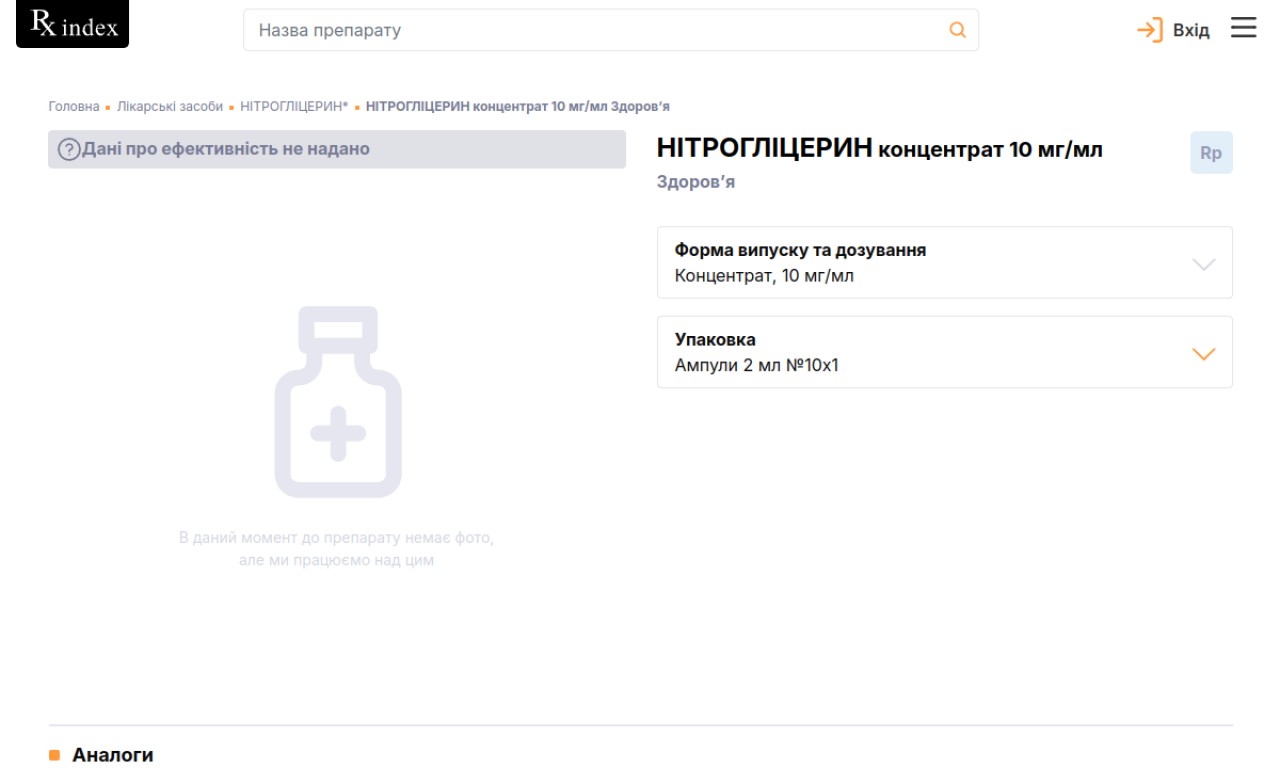This screenshot has width=1280, height=768.
Task: Open the hamburger menu
Action: 1243,28
